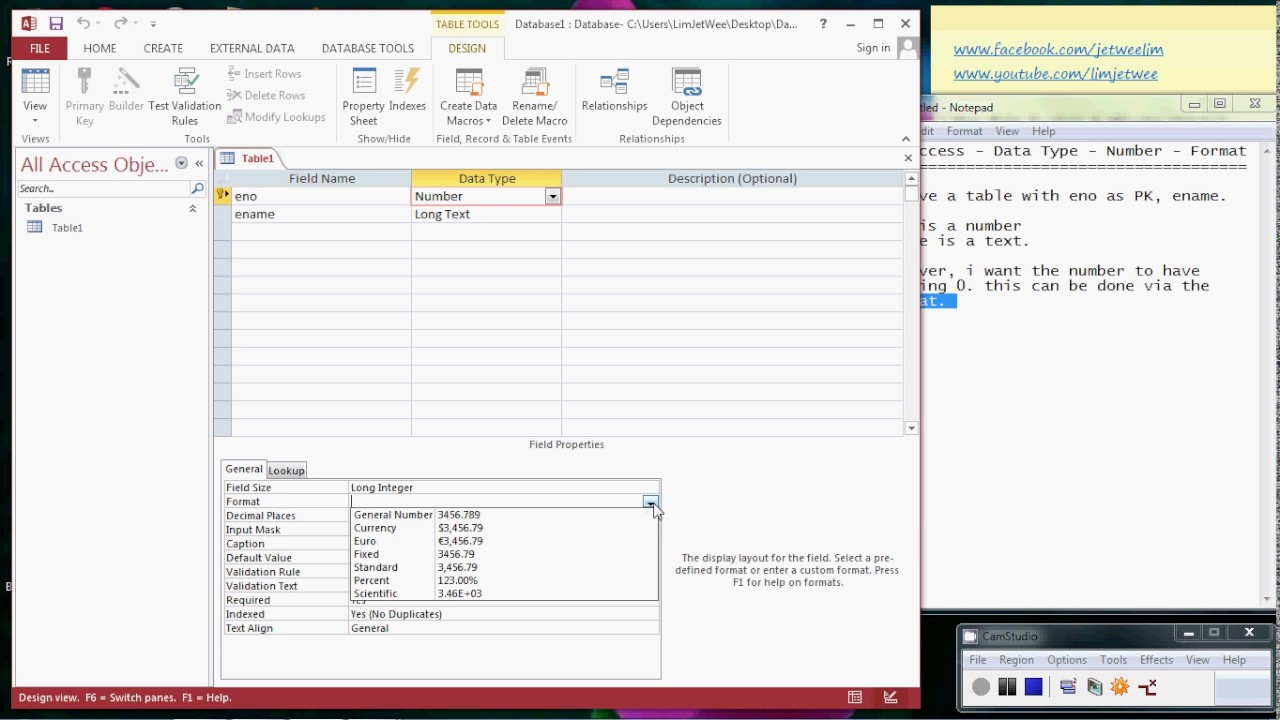1280x720 pixels.
Task: Click the eno field name cell
Action: point(321,196)
